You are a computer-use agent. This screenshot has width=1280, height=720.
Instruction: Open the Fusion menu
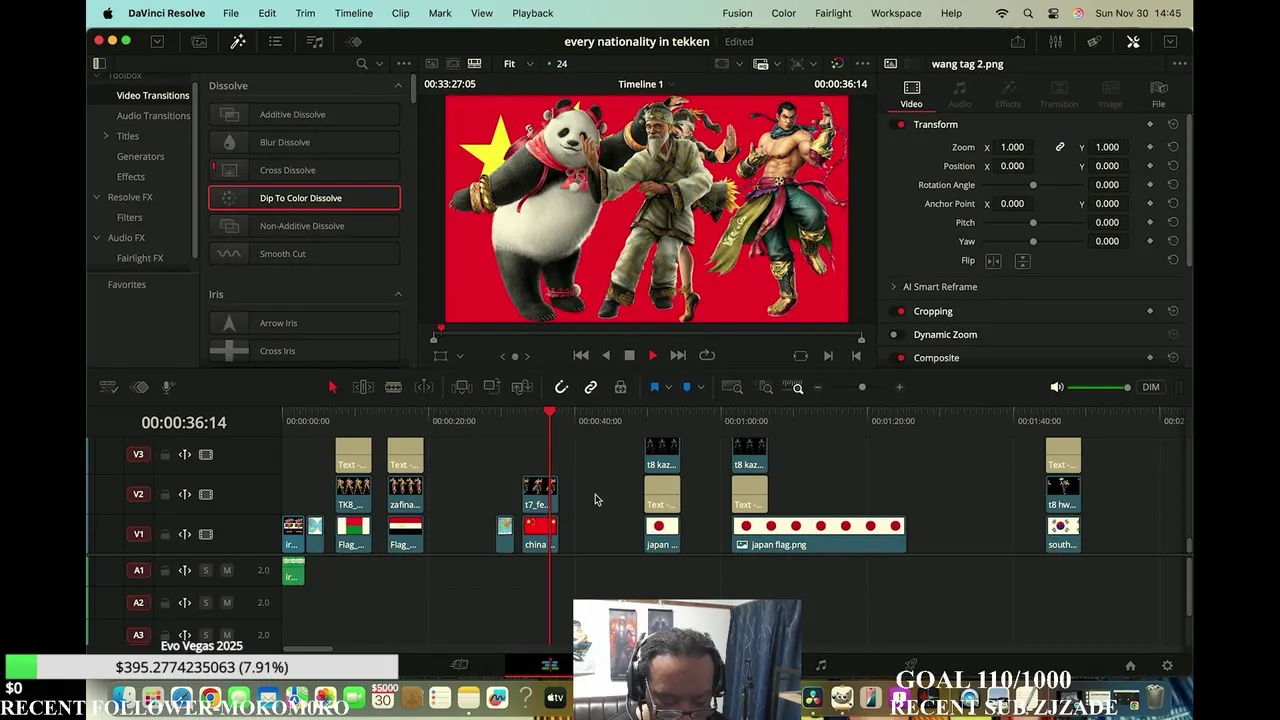click(737, 13)
